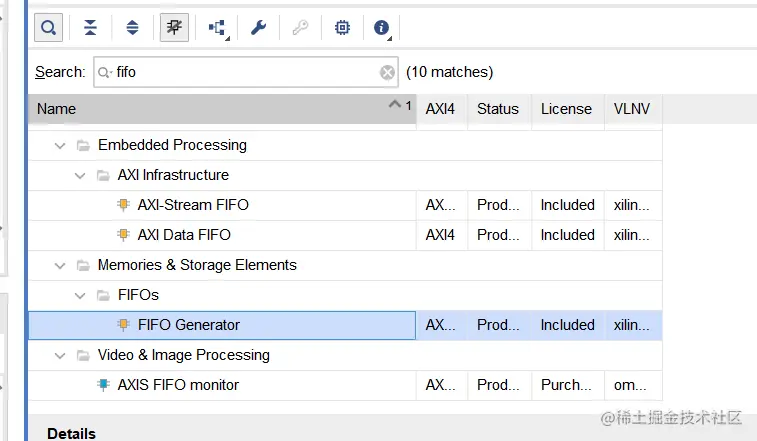757x441 pixels.
Task: Click inside the fifo search field
Action: pyautogui.click(x=240, y=72)
